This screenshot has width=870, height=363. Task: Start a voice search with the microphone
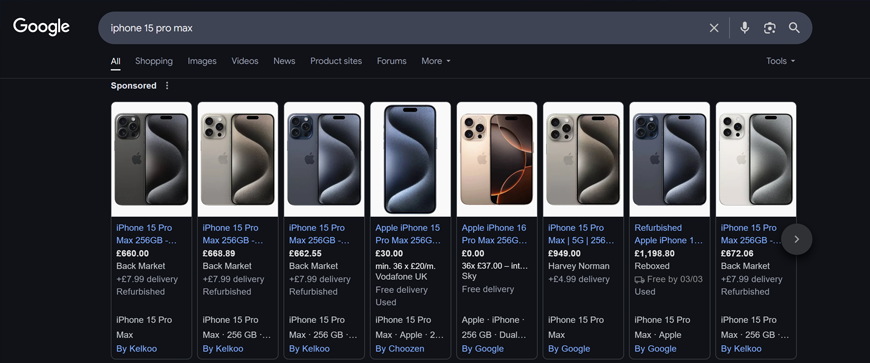[x=745, y=28]
